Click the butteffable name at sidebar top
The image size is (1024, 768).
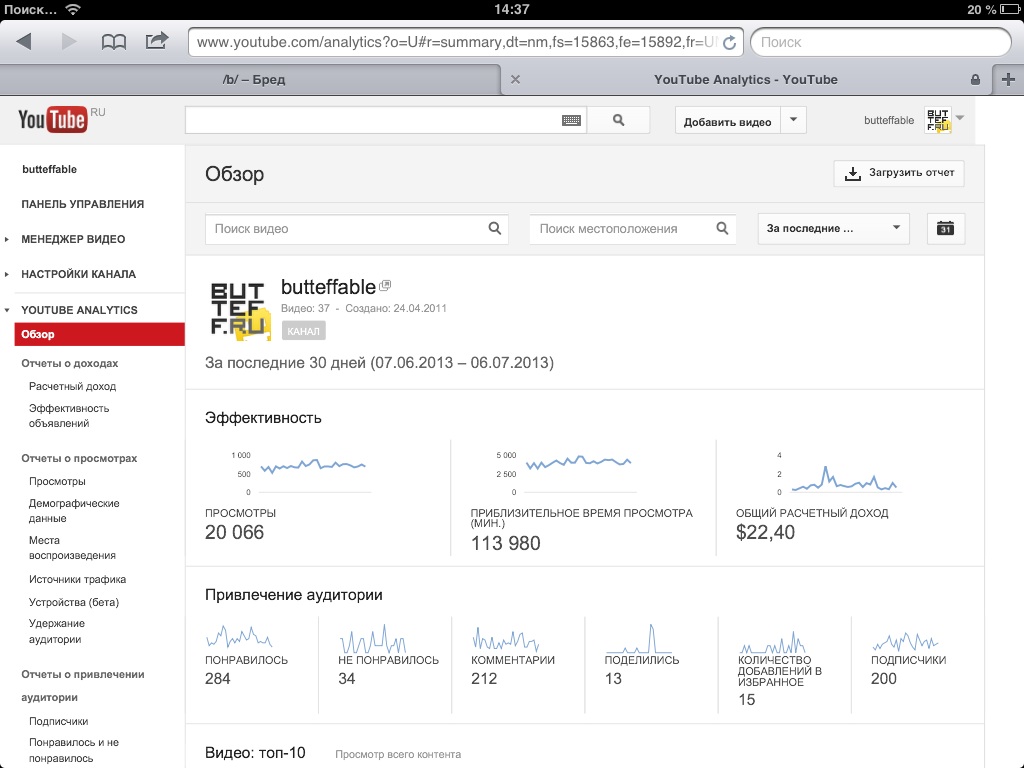coord(50,169)
